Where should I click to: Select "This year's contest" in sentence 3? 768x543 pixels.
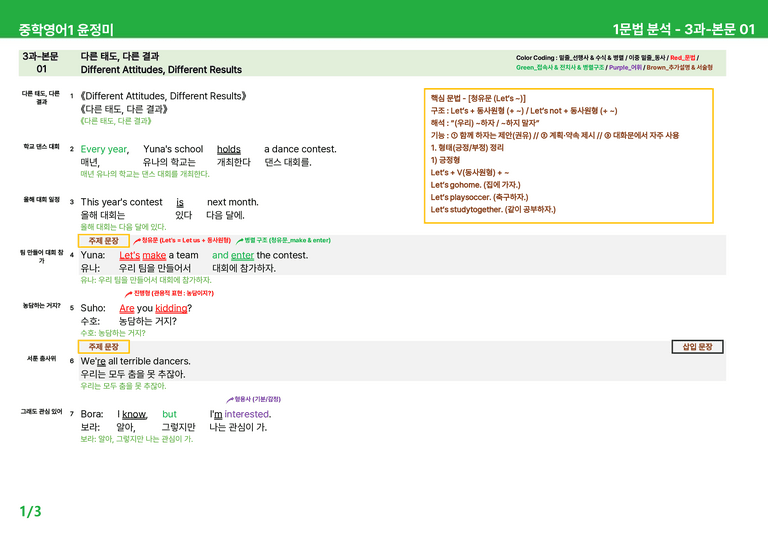[121, 202]
